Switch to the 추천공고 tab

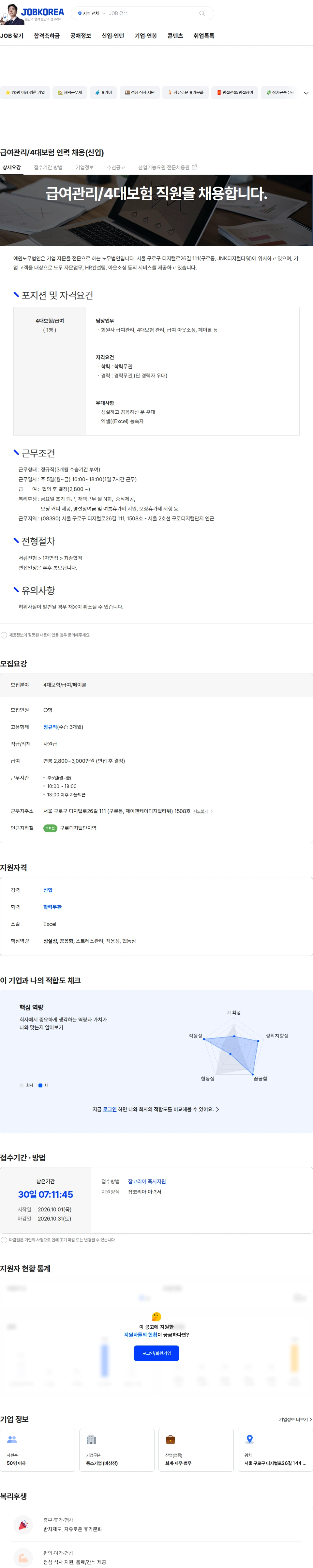[x=116, y=167]
